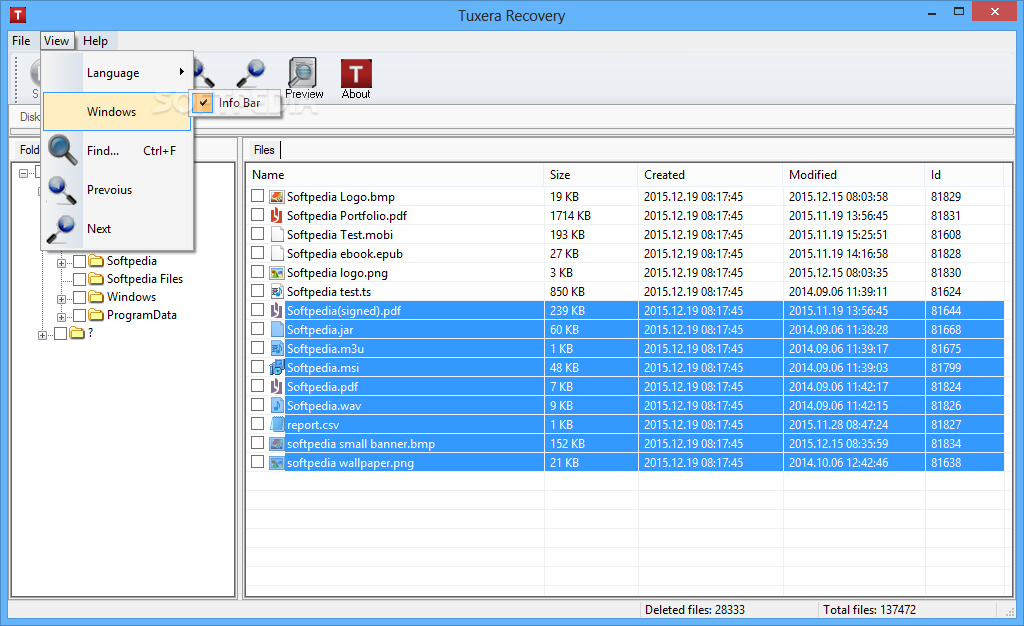Click the Softpedia.m3u playlist icon
The image size is (1024, 626).
point(277,349)
